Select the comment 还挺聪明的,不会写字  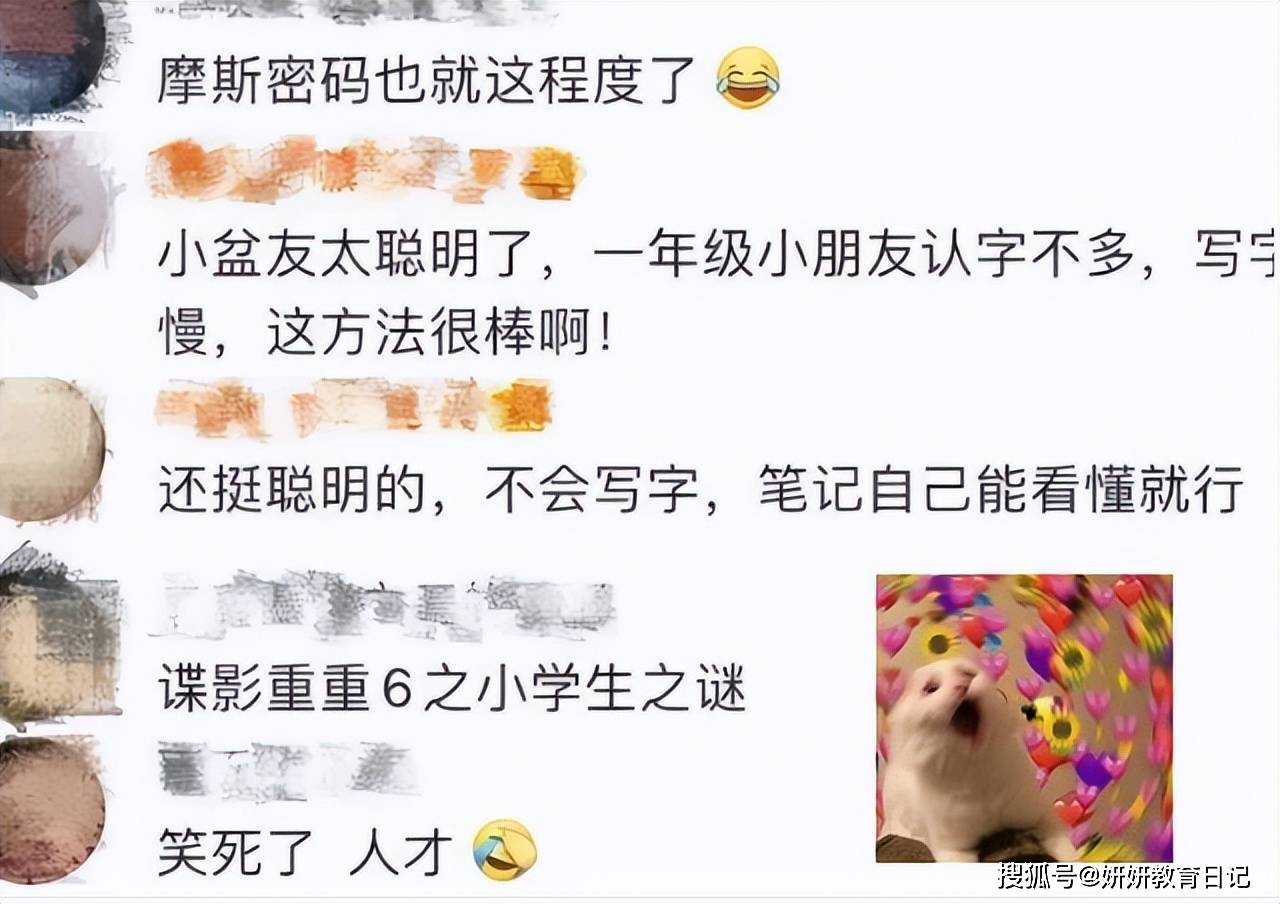pos(701,489)
